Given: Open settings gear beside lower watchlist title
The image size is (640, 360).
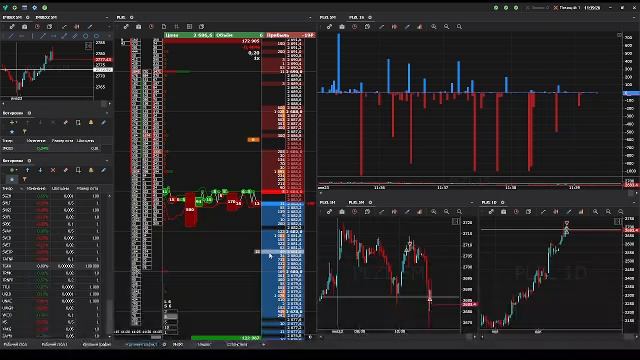Looking at the screenshot, I should click(29, 161).
